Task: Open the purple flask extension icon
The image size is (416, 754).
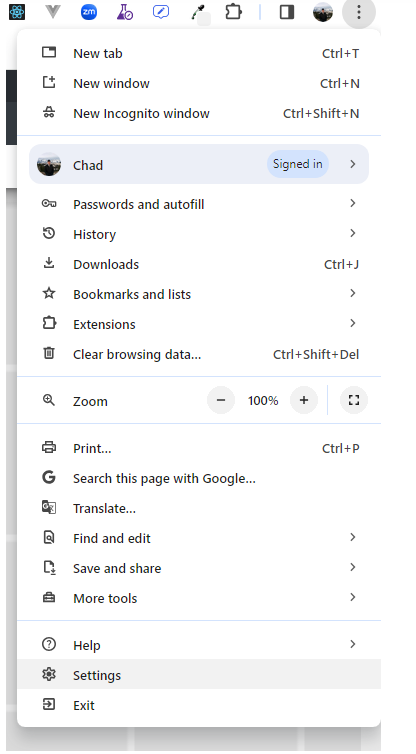Action: point(125,12)
